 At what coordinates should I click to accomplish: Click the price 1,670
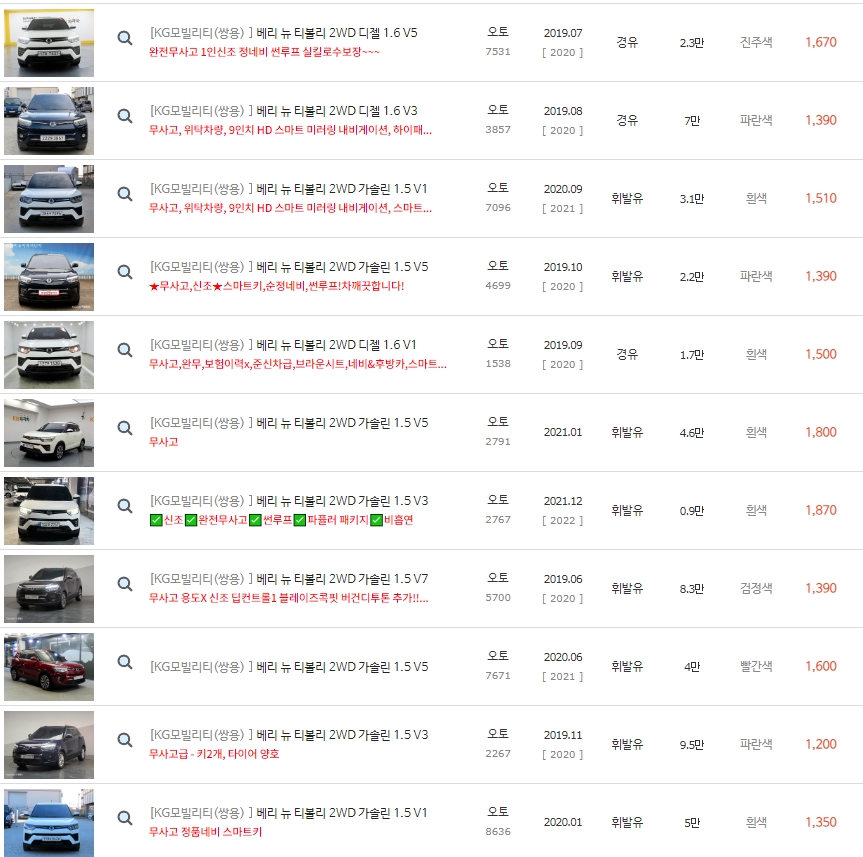click(x=821, y=42)
